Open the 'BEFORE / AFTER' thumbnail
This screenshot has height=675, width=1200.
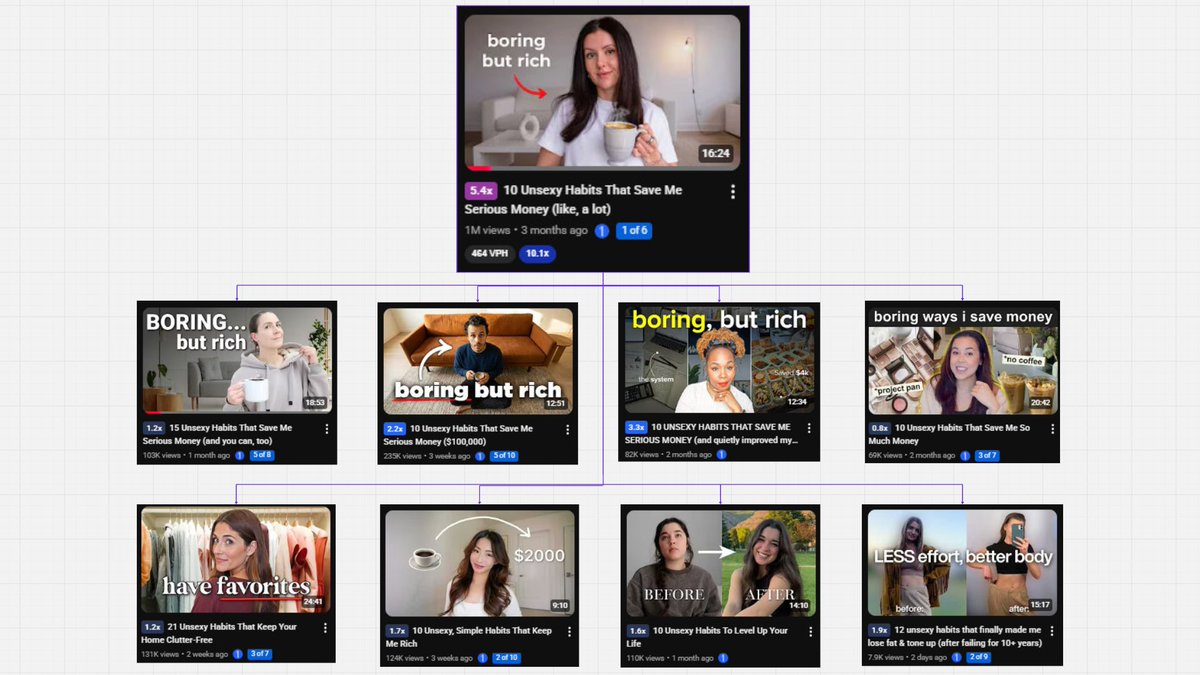click(x=720, y=563)
